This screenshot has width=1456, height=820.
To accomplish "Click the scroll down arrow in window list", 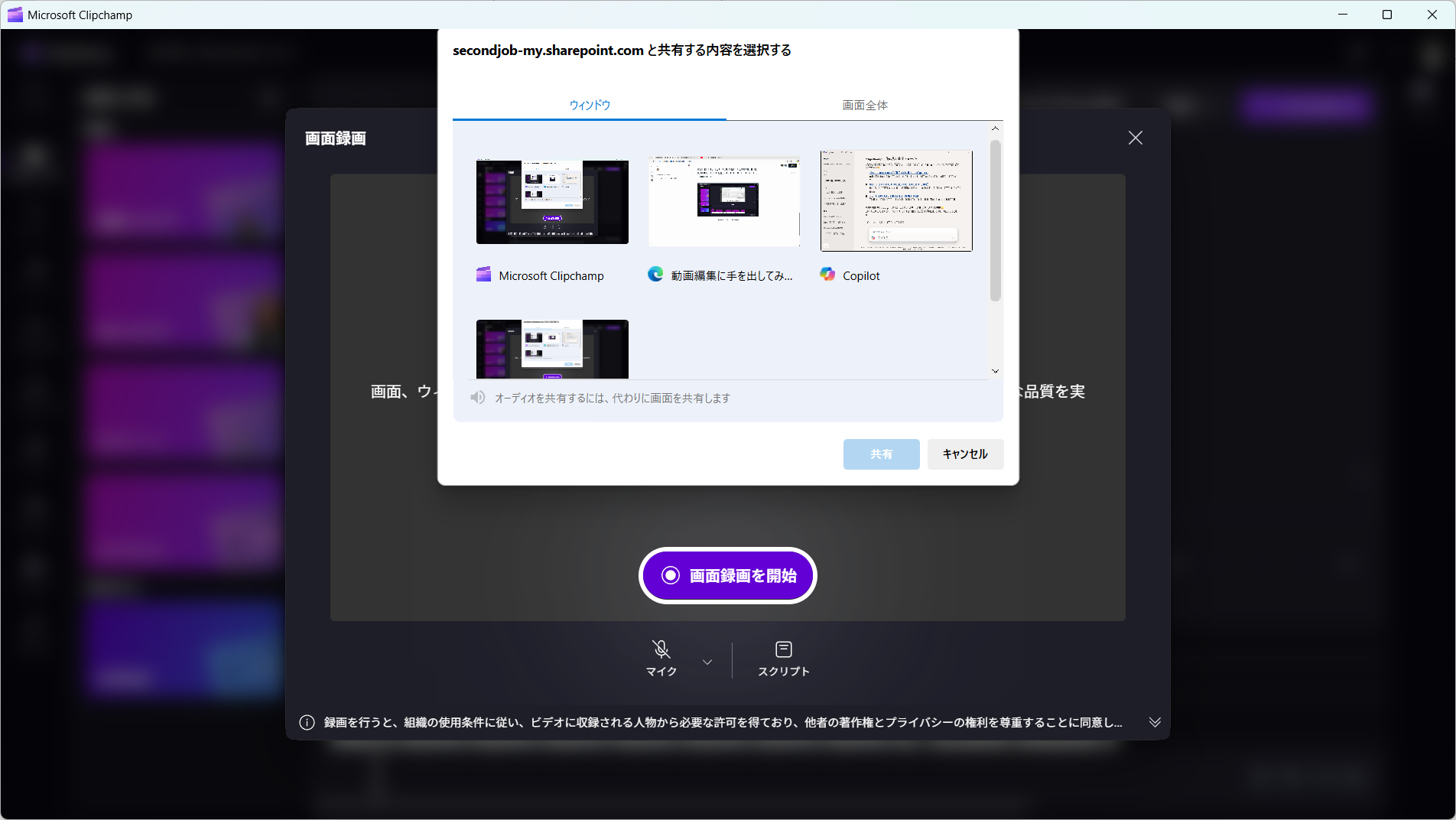I will point(995,371).
